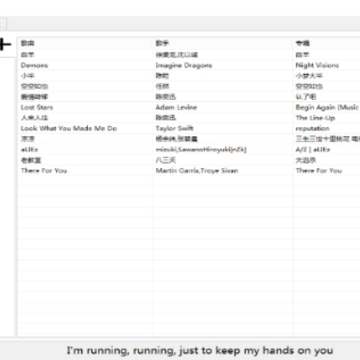
Task: Click the 认了吧 album cell
Action: click(x=305, y=97)
